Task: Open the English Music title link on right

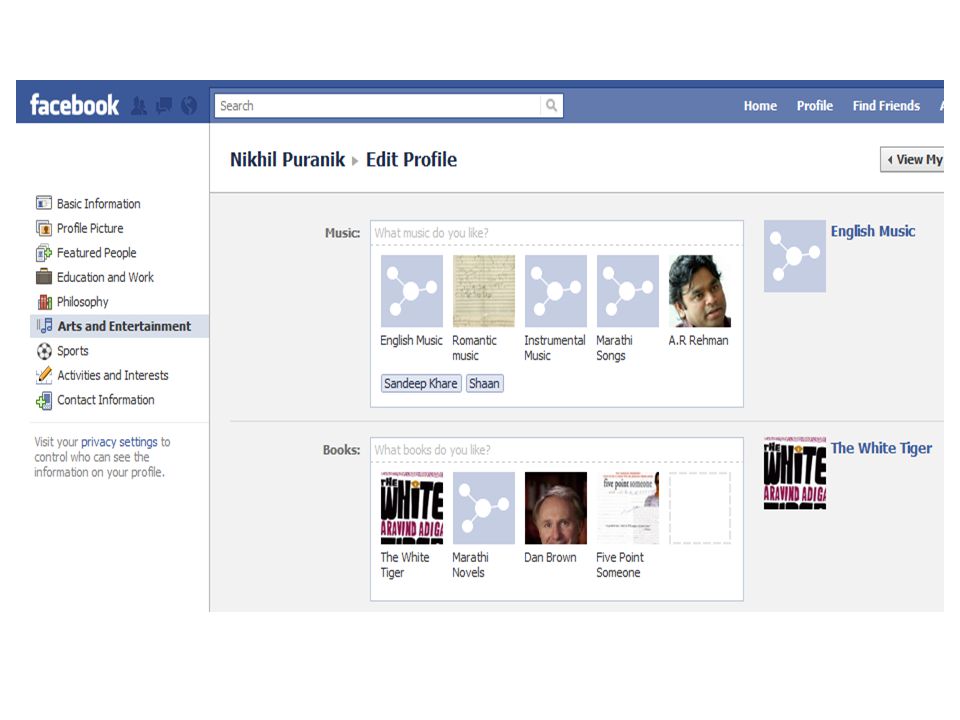Action: pyautogui.click(x=872, y=231)
